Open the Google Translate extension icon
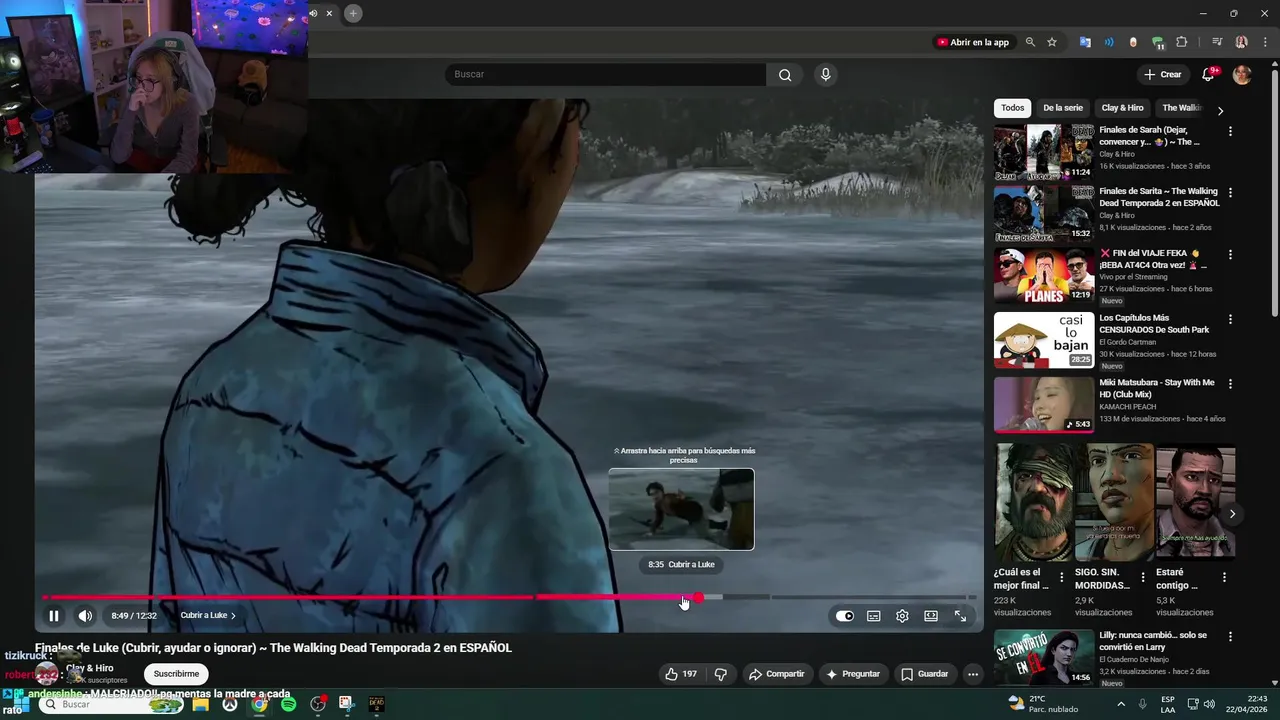The height and width of the screenshot is (720, 1280). tap(1085, 42)
